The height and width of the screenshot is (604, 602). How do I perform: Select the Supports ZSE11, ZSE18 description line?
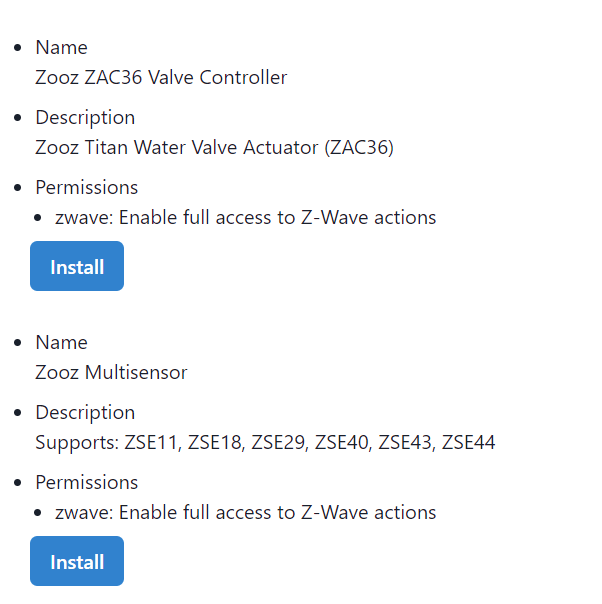pos(265,442)
